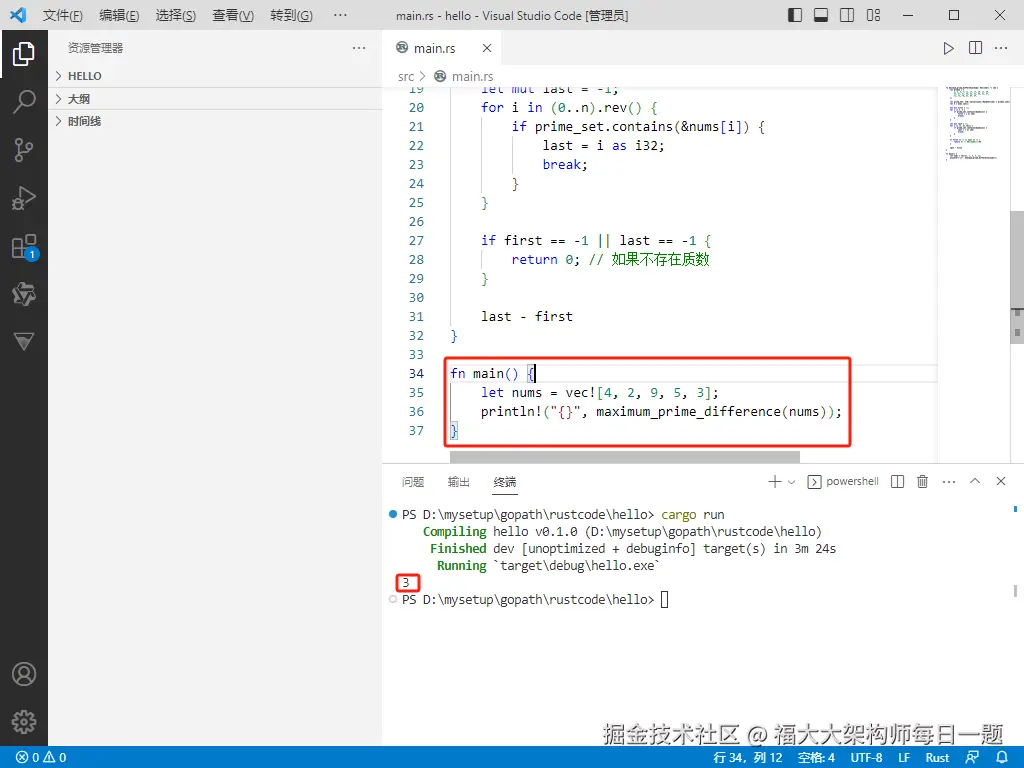The width and height of the screenshot is (1024, 768).
Task: Open terminal panel more actions ellipsis
Action: 949,481
